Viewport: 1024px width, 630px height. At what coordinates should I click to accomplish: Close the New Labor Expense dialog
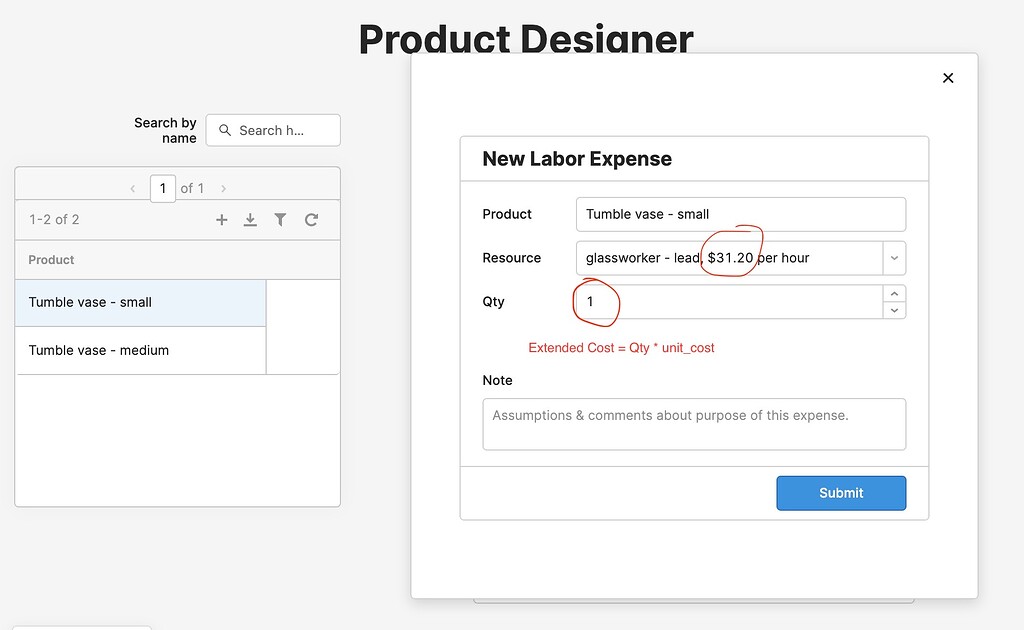[x=948, y=77]
